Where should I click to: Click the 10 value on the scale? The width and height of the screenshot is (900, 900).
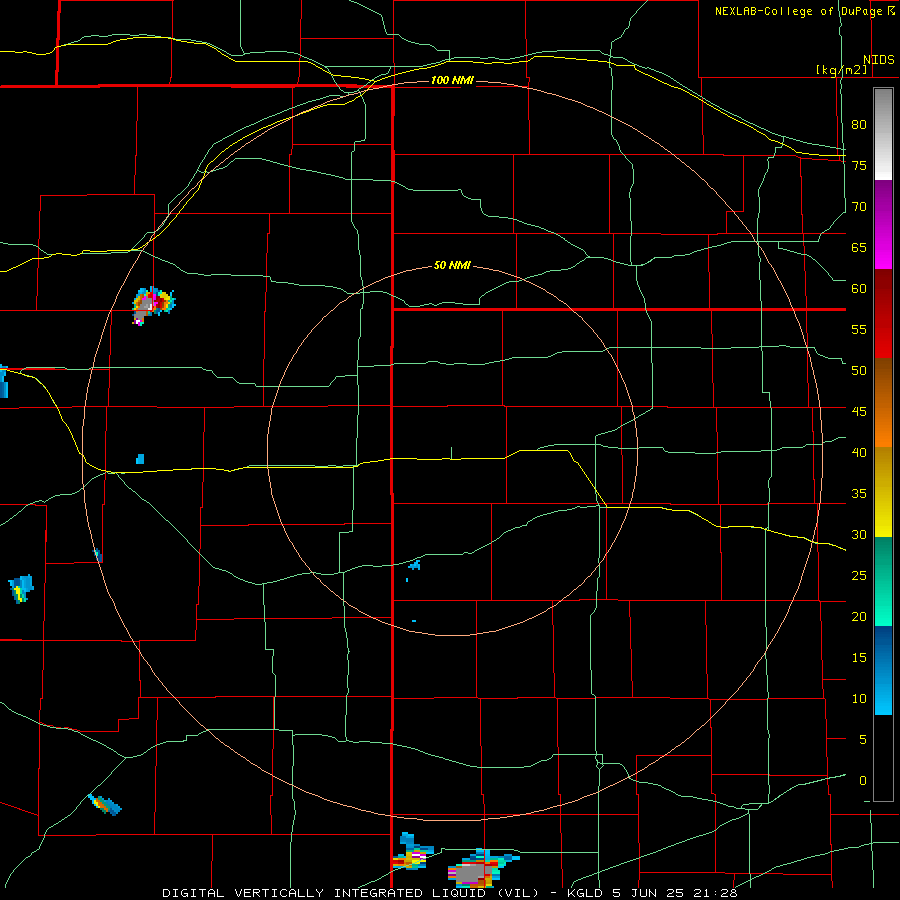pos(859,699)
